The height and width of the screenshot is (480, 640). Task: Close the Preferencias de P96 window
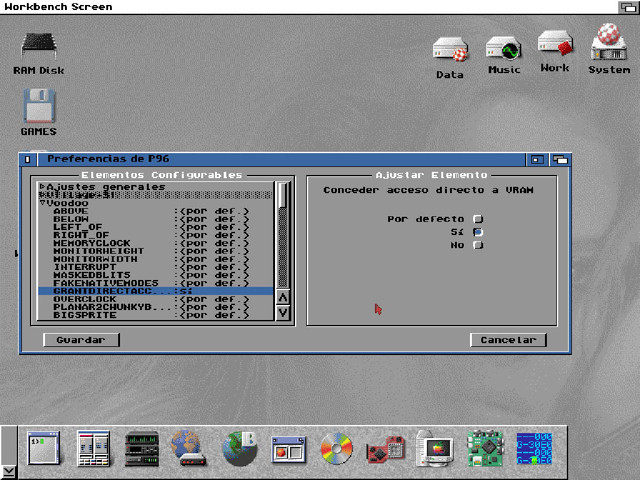coord(28,160)
